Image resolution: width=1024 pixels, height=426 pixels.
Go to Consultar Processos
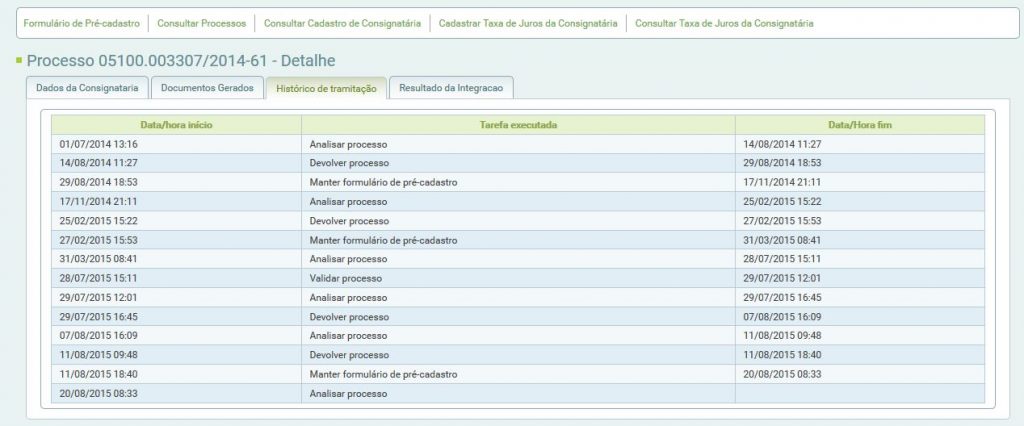pyautogui.click(x=202, y=22)
